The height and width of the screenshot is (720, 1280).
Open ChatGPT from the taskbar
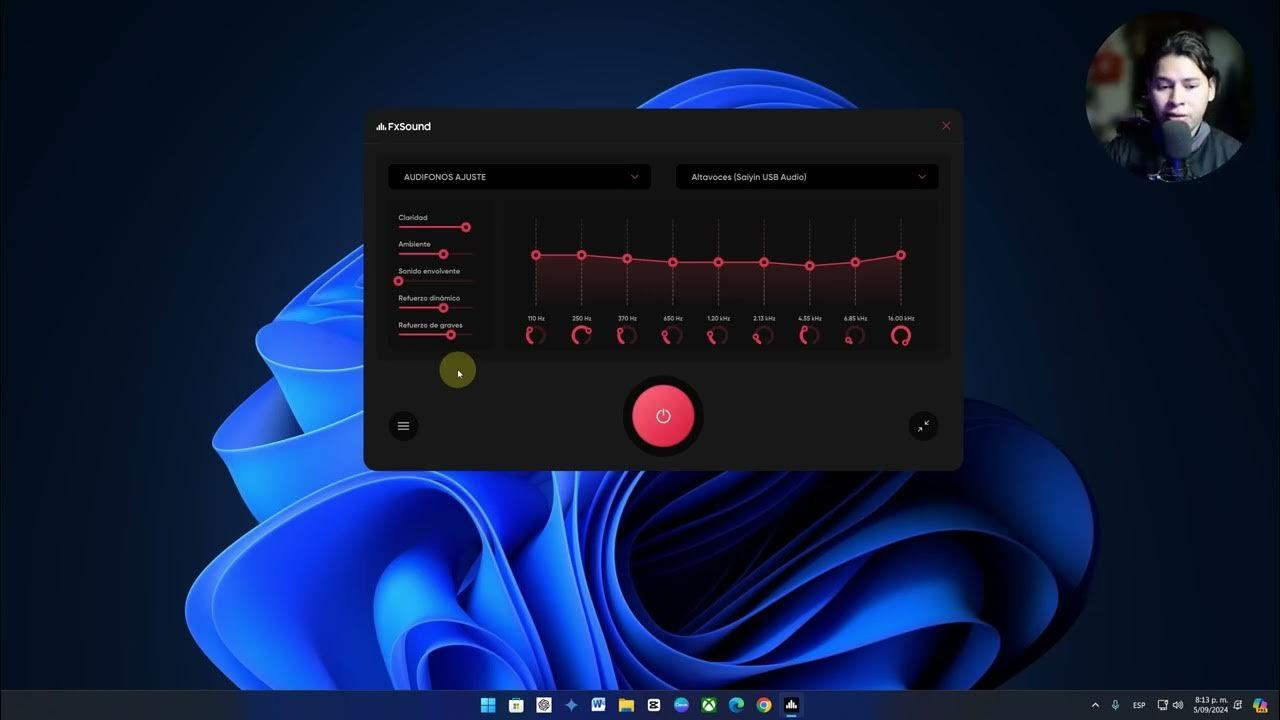tap(544, 705)
